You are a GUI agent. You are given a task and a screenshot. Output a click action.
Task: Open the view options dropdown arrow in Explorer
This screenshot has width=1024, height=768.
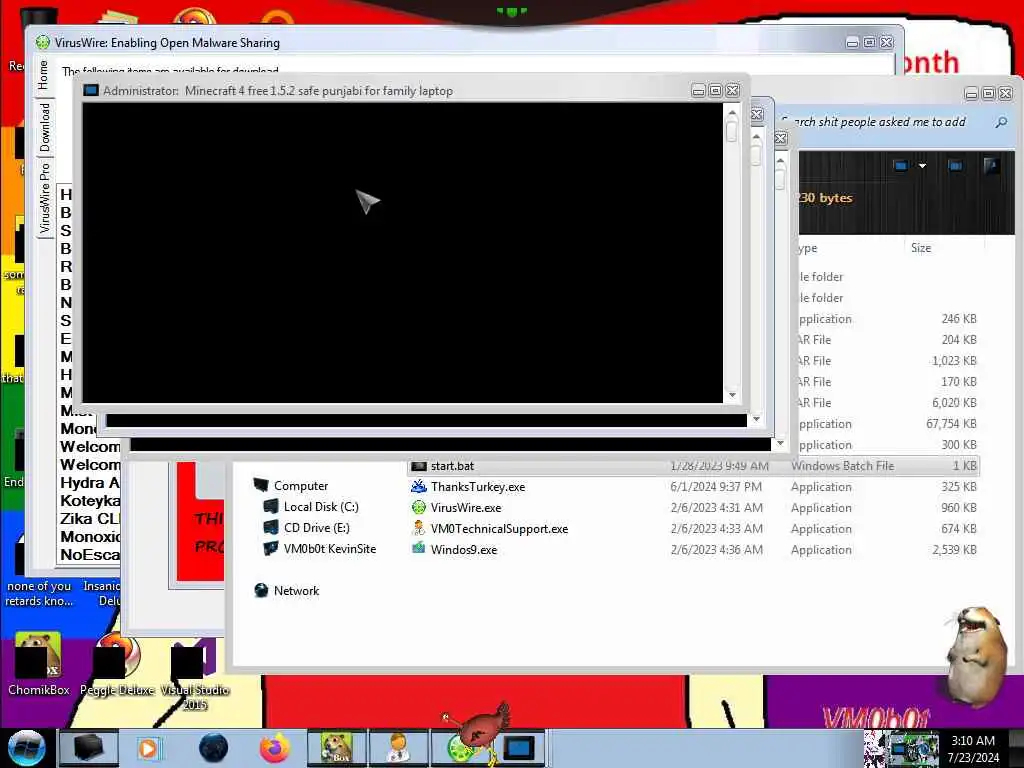(922, 166)
